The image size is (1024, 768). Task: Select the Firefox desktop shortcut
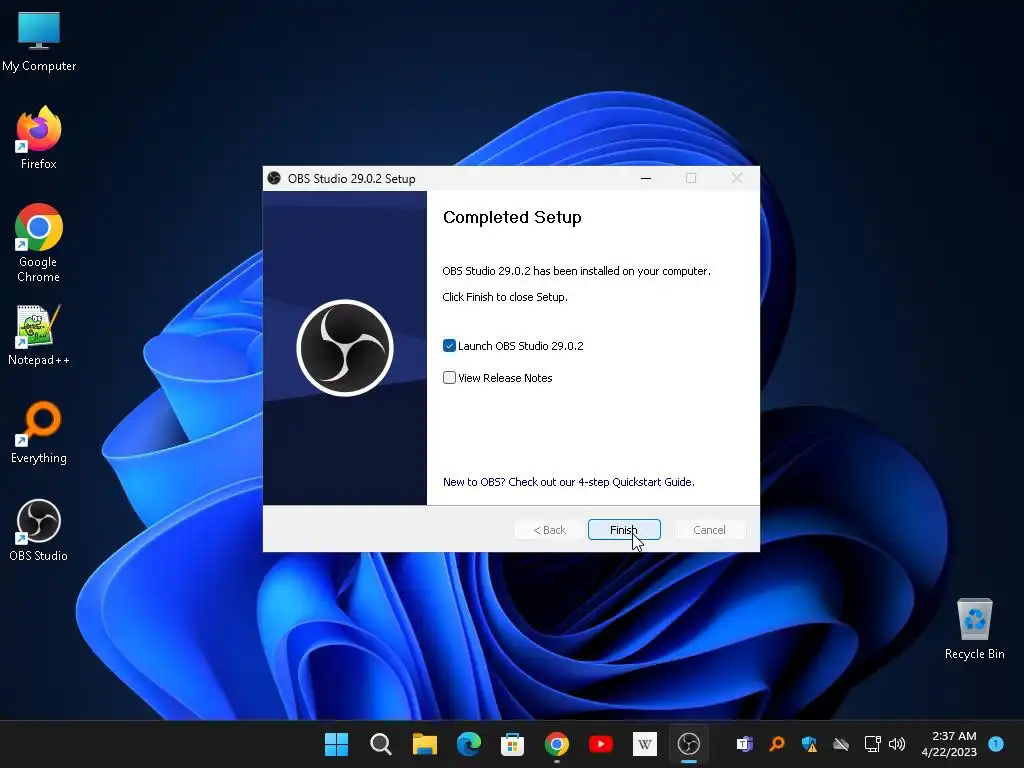tap(39, 138)
